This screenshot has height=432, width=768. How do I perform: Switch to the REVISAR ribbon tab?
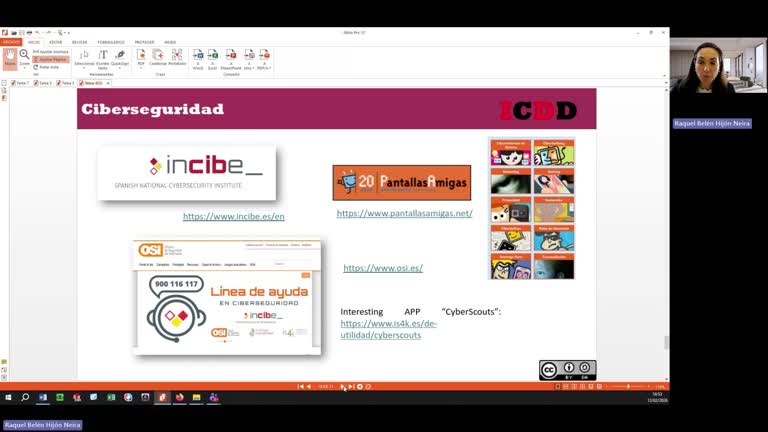click(79, 42)
